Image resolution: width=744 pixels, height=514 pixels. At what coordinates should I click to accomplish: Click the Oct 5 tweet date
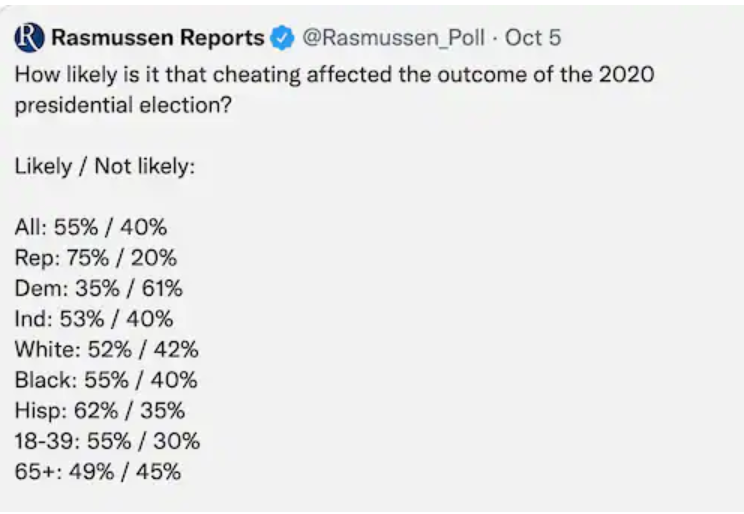pyautogui.click(x=533, y=39)
